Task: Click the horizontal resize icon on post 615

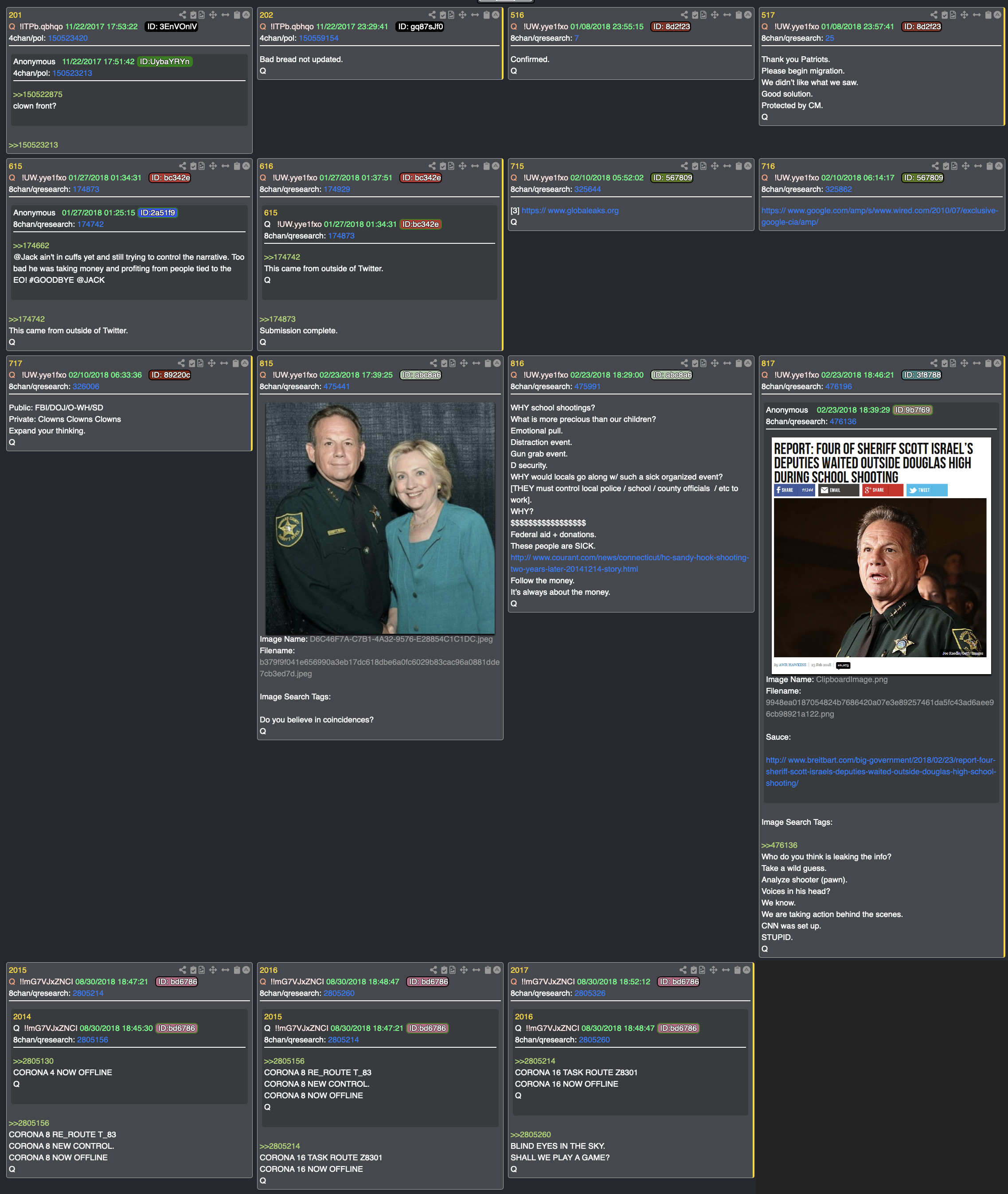Action: [225, 166]
